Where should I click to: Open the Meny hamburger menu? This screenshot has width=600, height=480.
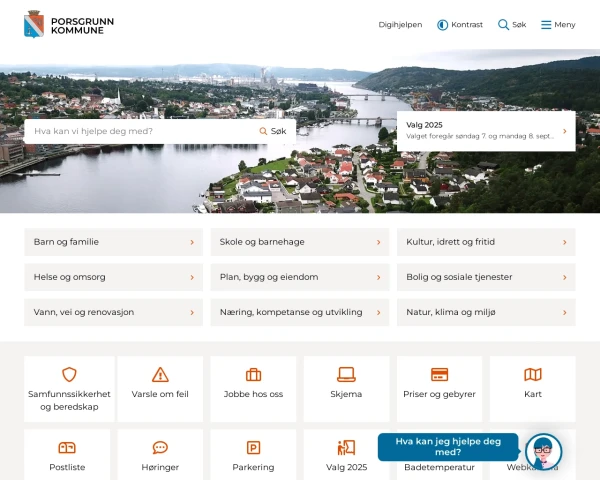pos(558,25)
